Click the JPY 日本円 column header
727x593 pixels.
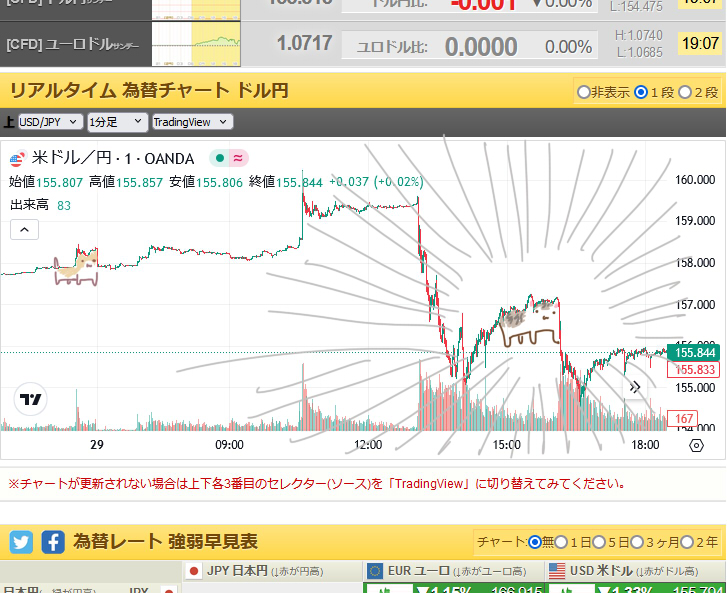(272, 571)
